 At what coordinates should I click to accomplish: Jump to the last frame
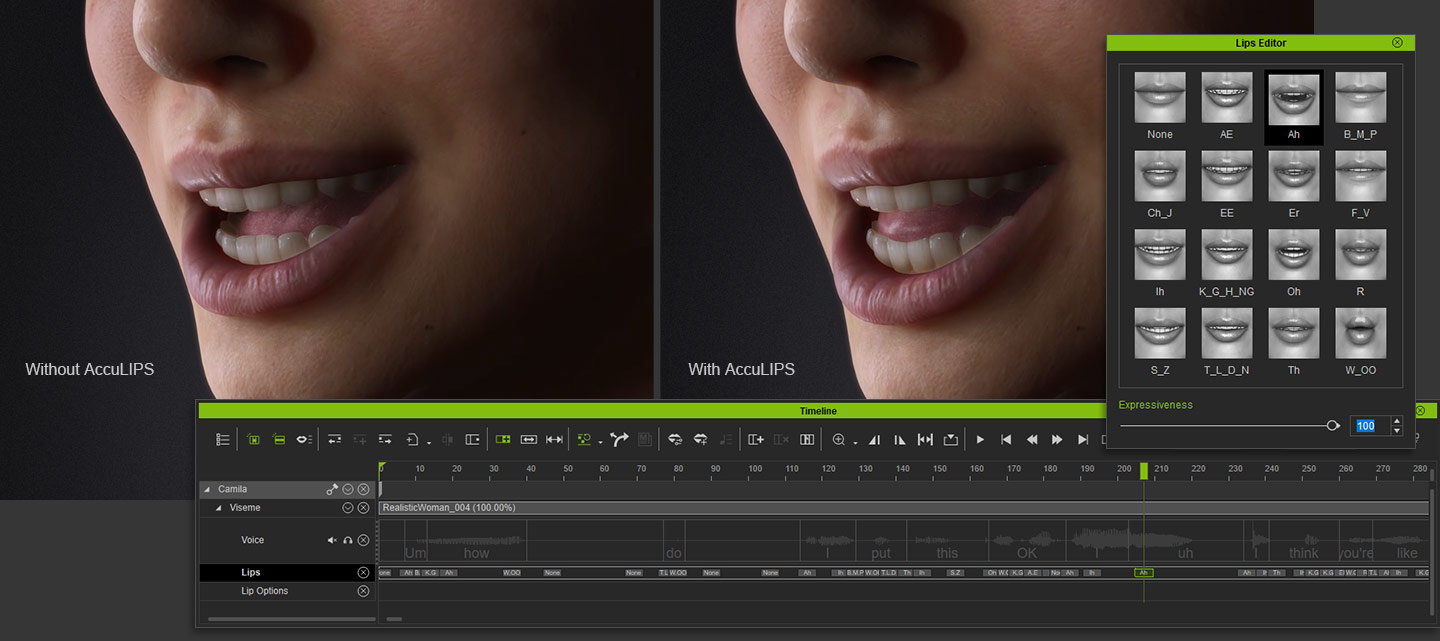[1083, 440]
